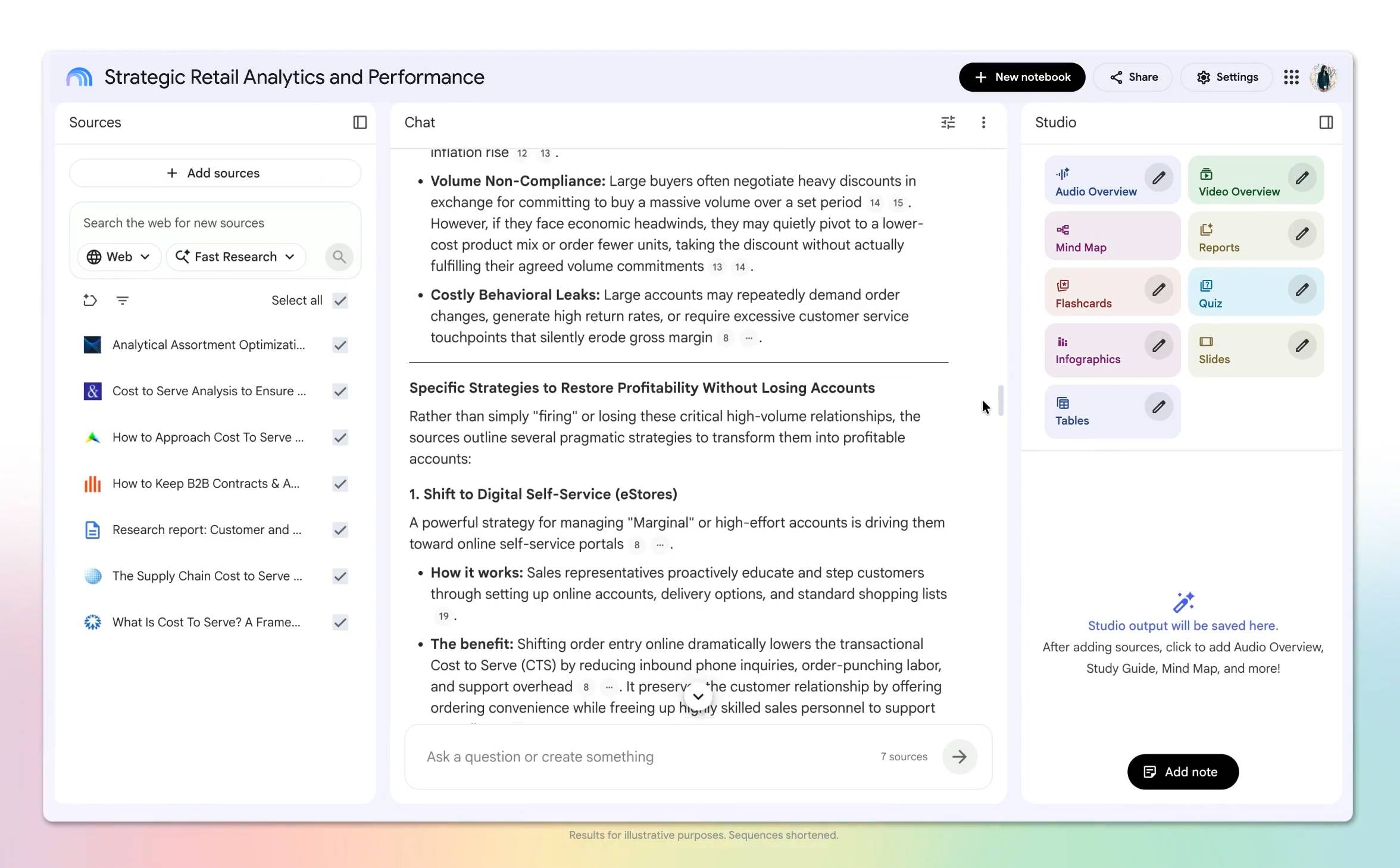Open the user profile avatar
The height and width of the screenshot is (868, 1400).
1324,77
